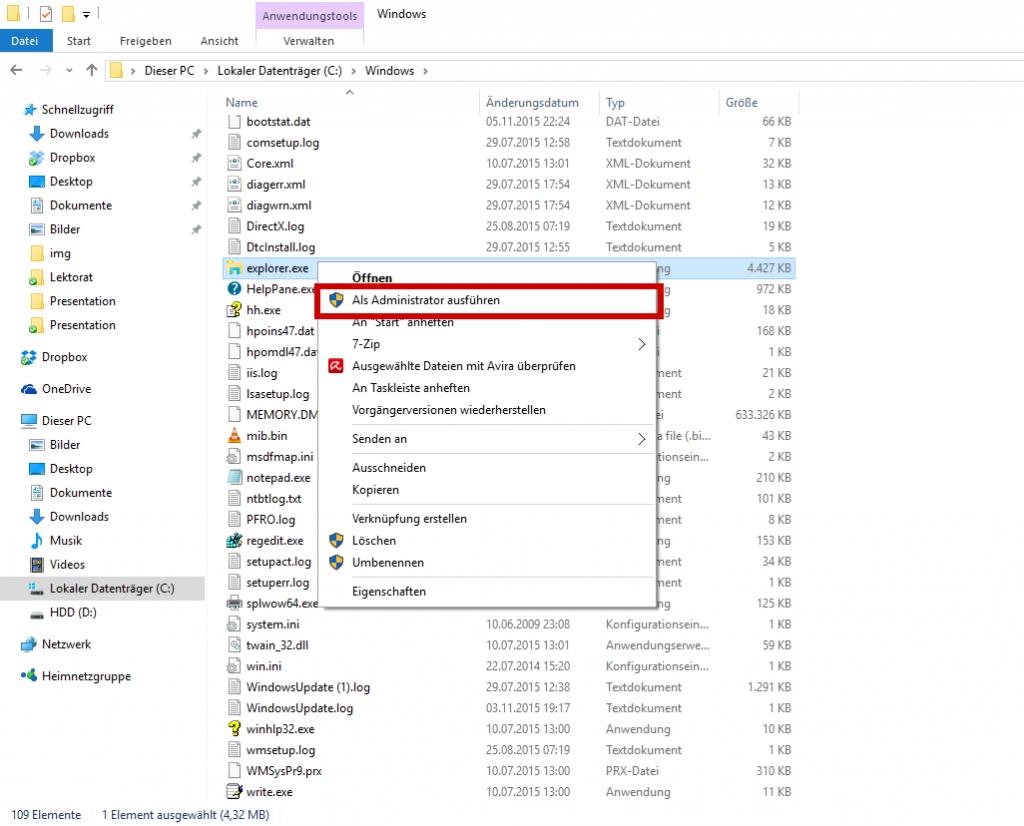Click the Dropbox icon in navigation pane
The height and width of the screenshot is (826, 1024).
(29, 357)
